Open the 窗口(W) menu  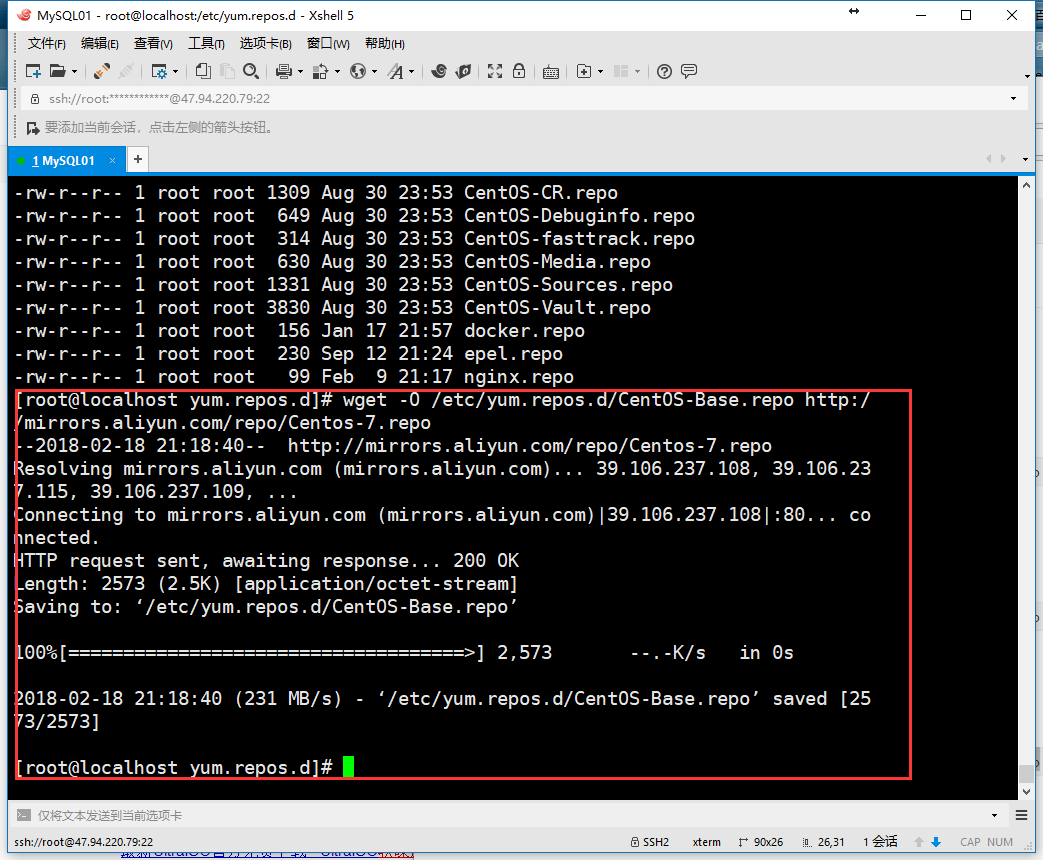point(328,43)
